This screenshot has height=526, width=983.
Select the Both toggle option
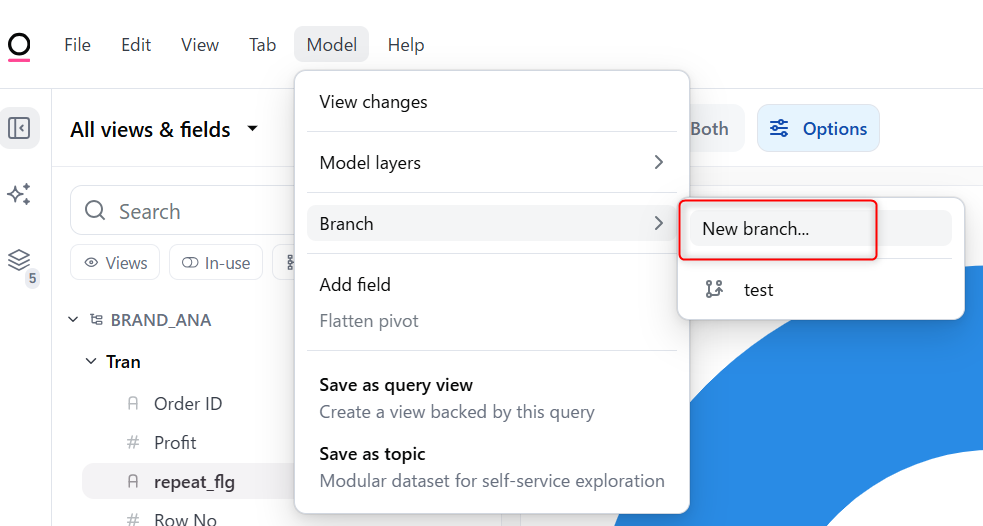[709, 129]
